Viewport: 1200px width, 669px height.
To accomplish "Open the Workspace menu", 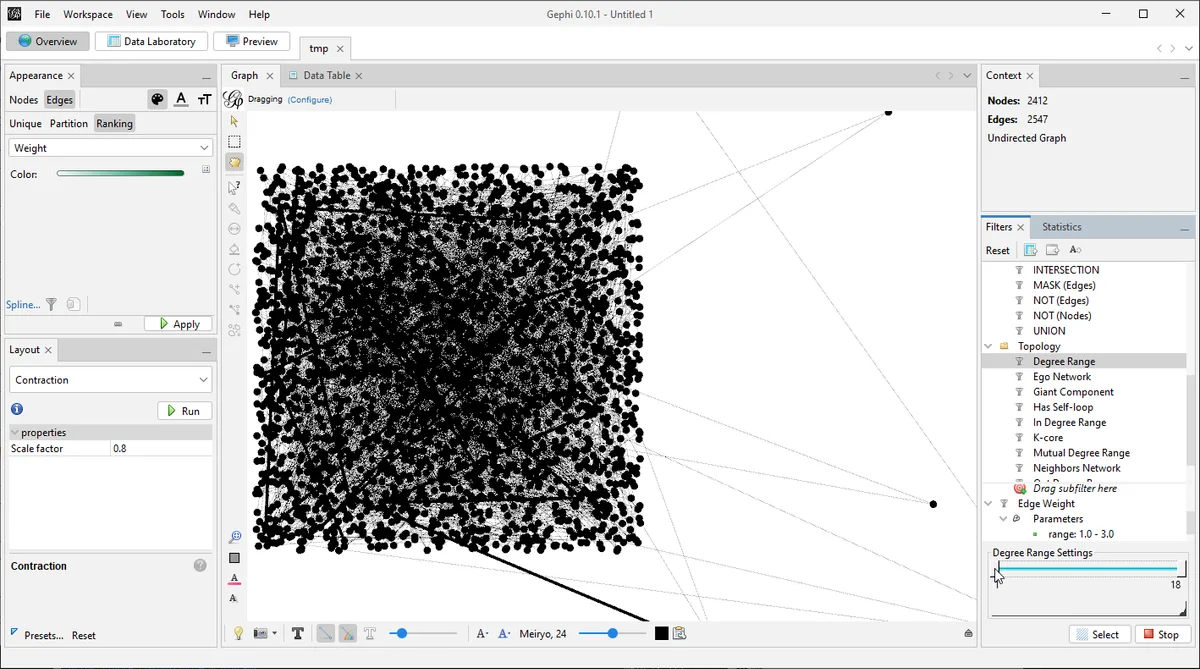I will coord(88,15).
